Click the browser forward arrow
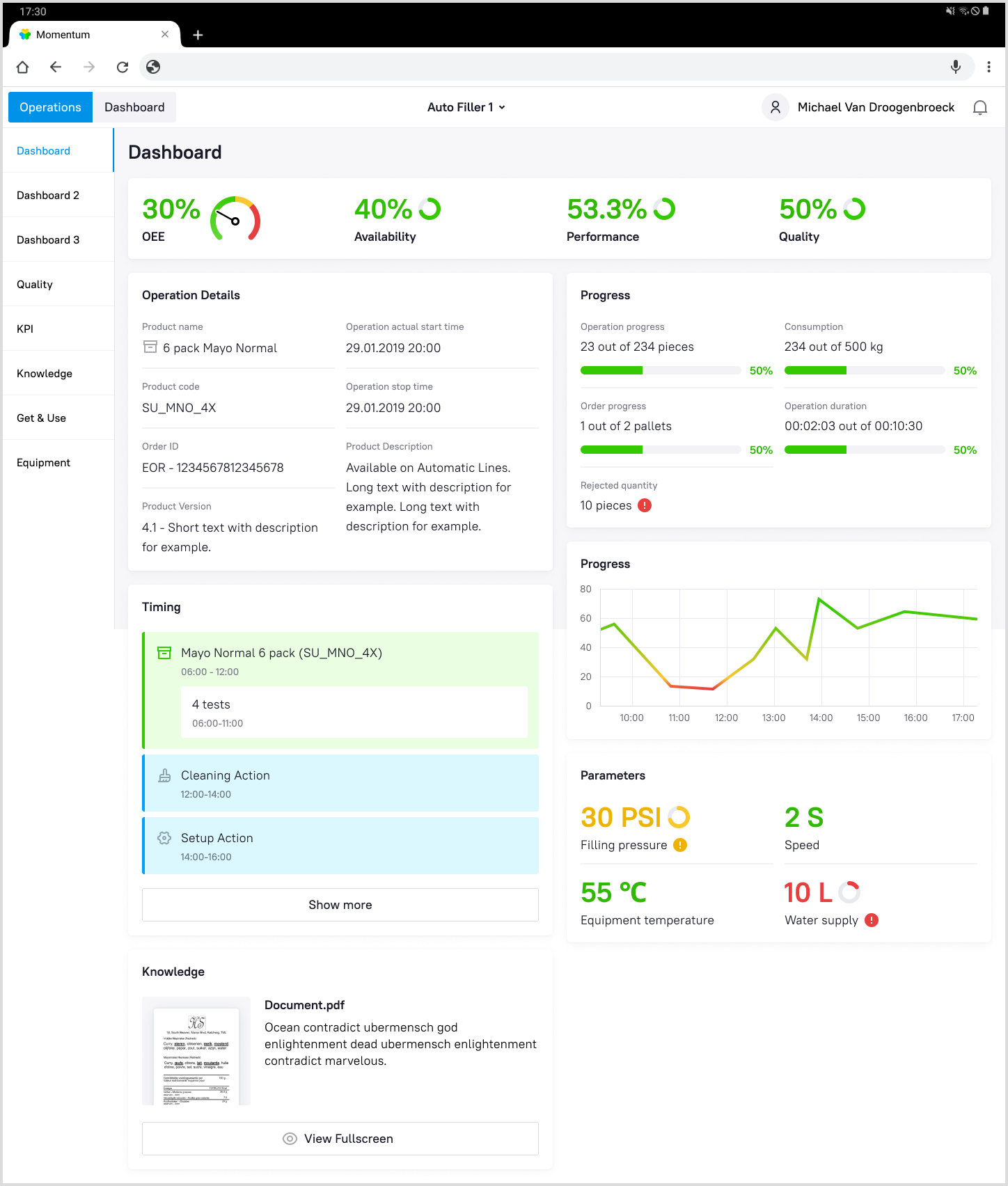1008x1186 pixels. [89, 67]
